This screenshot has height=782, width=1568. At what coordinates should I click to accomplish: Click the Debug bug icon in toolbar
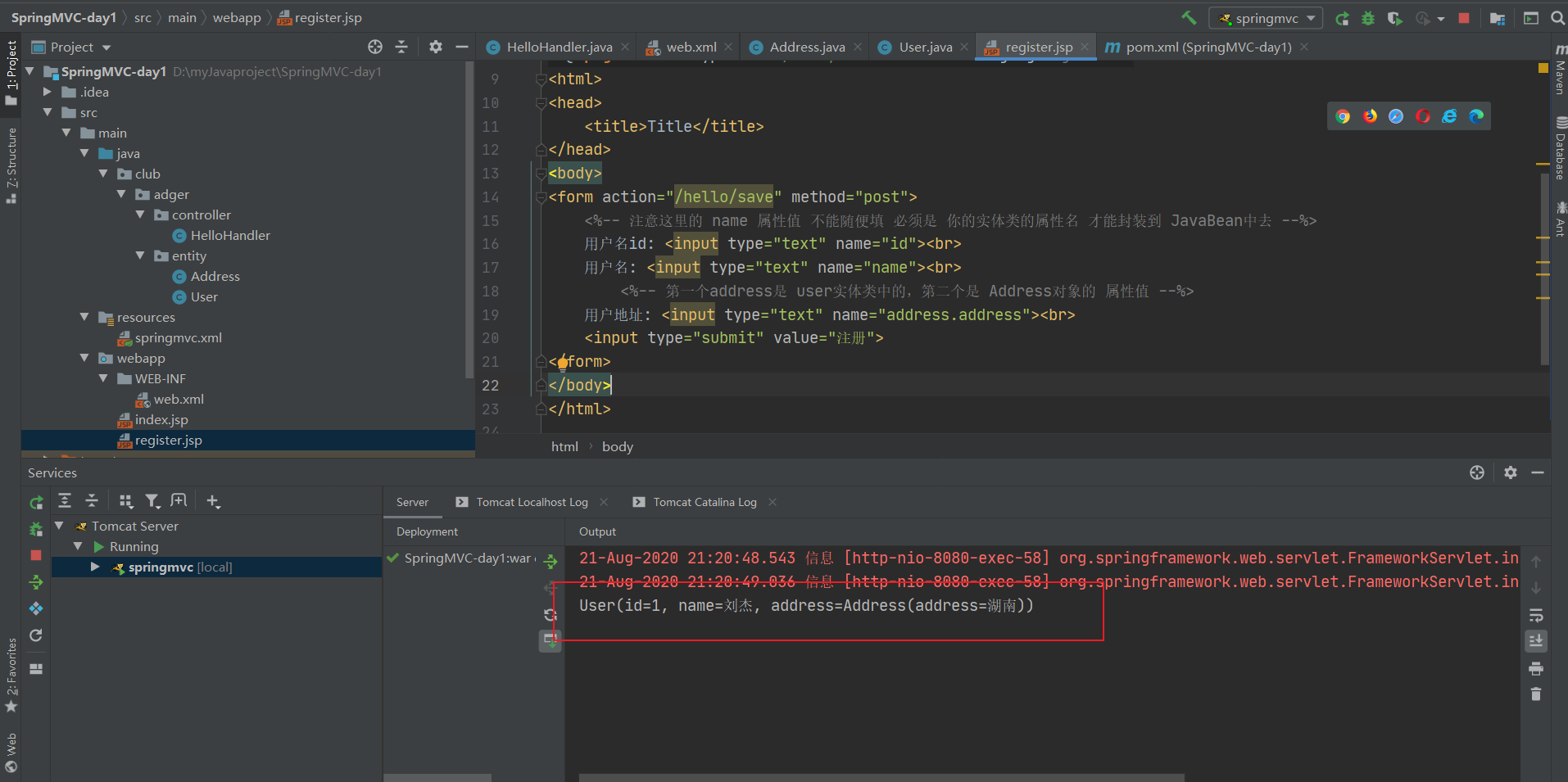click(1368, 18)
